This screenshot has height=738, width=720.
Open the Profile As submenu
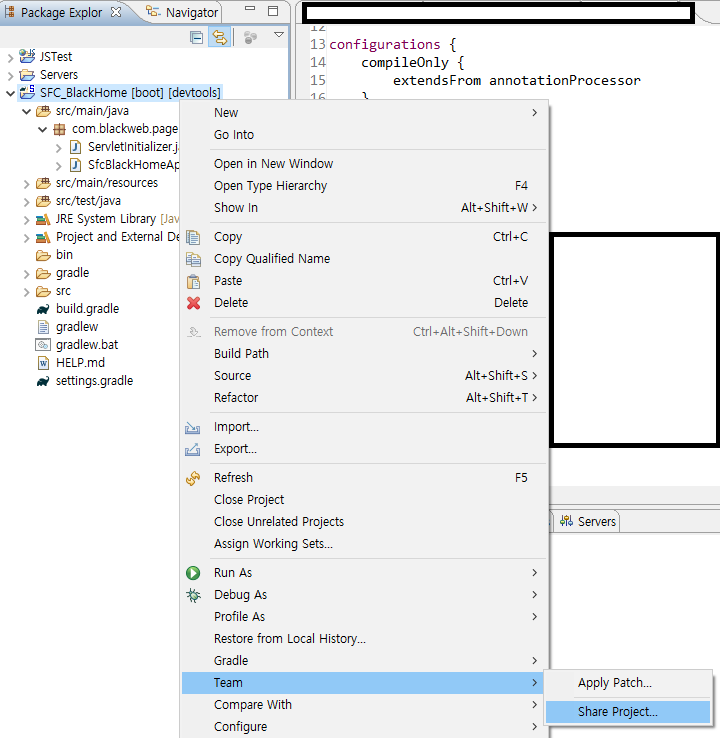[x=365, y=617]
